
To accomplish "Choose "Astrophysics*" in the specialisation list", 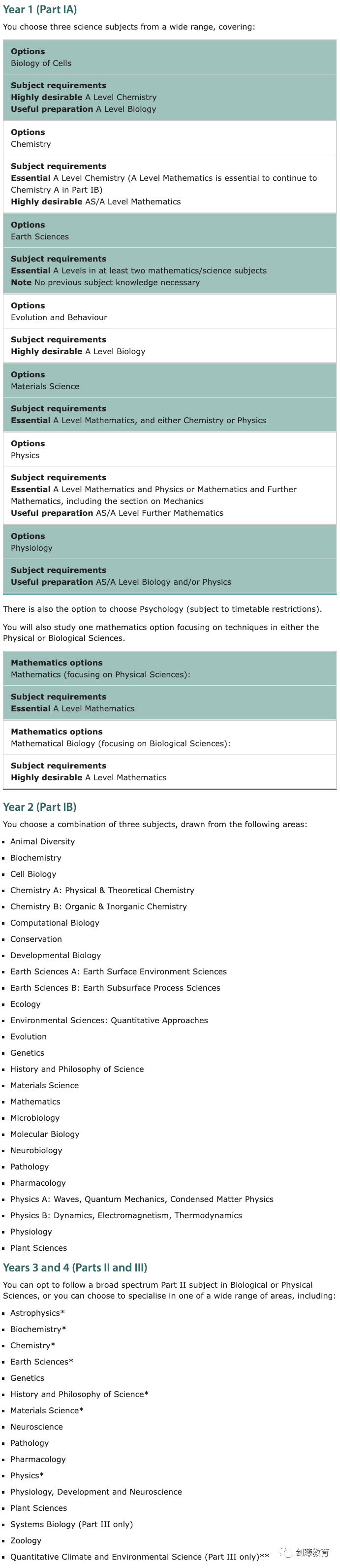I will (x=37, y=1313).
